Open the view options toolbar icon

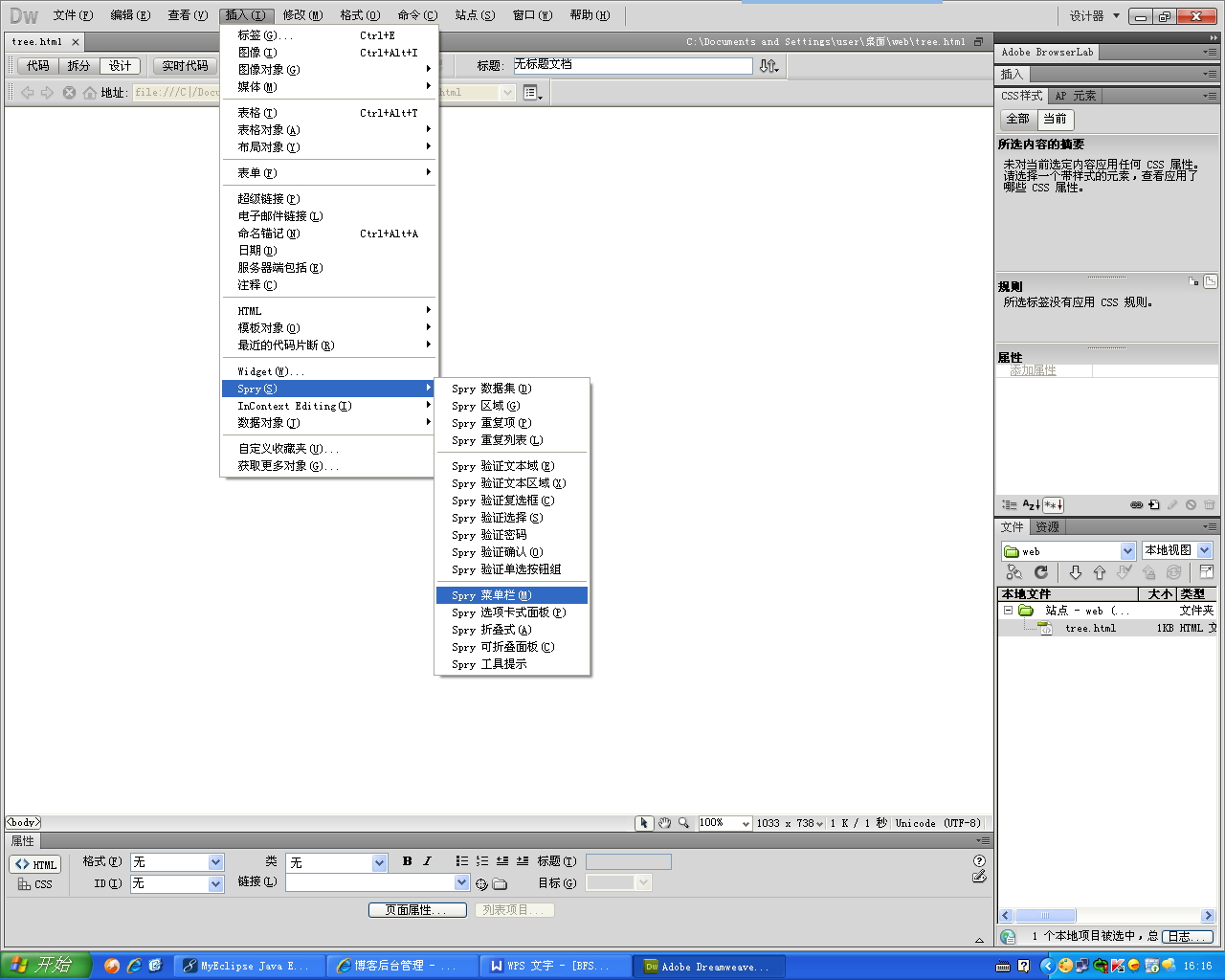tap(533, 93)
